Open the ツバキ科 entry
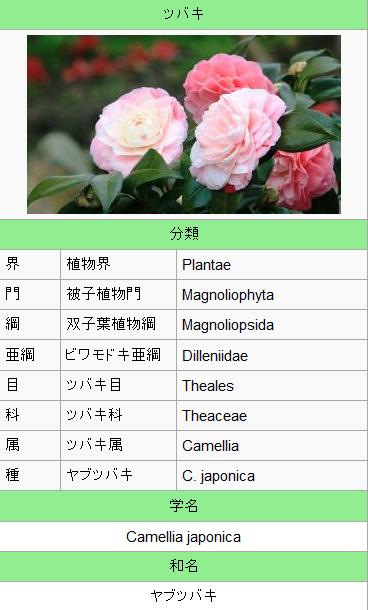368x610 pixels. coord(94,415)
